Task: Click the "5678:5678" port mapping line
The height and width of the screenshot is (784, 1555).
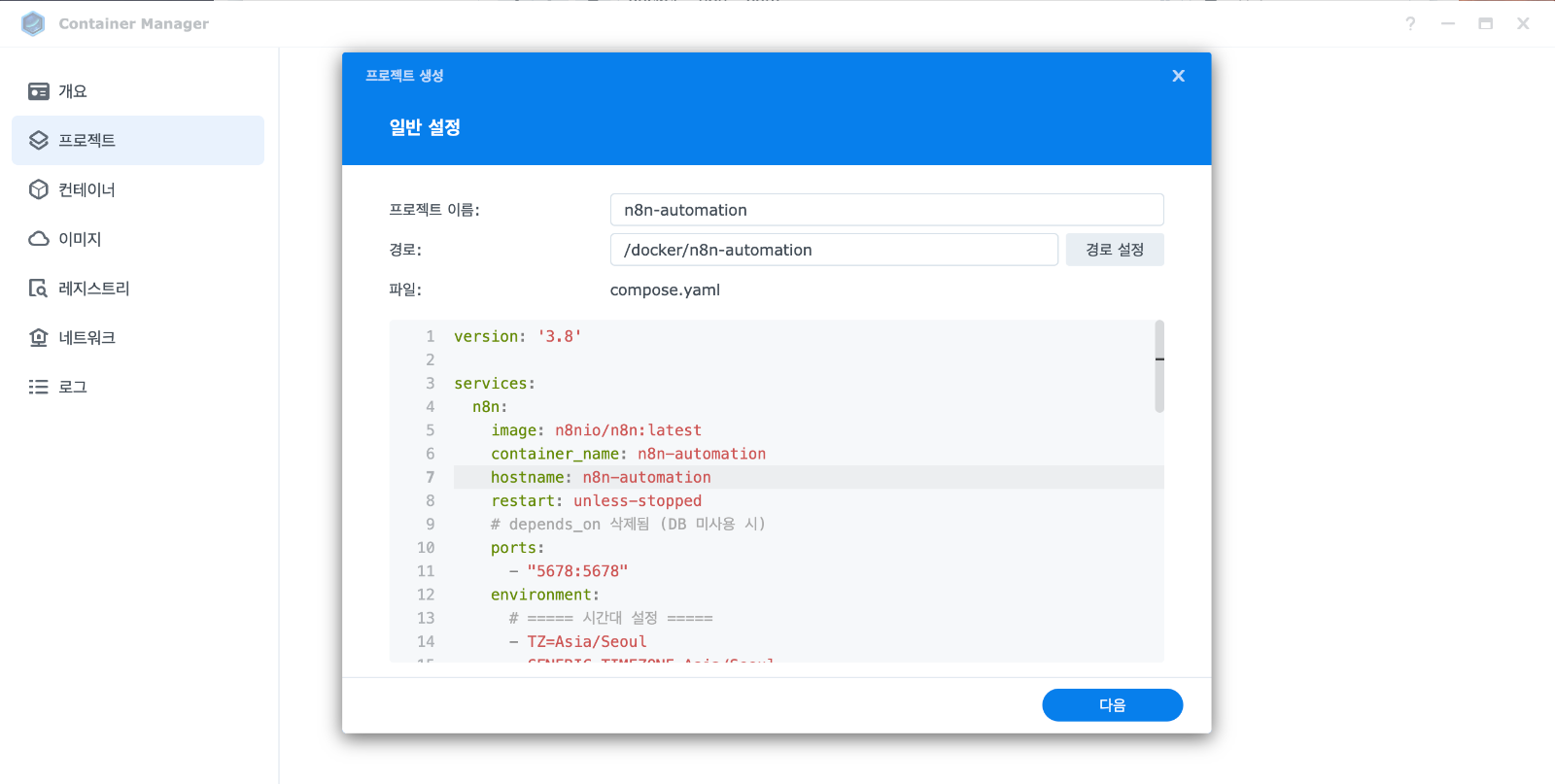Action: tap(569, 571)
